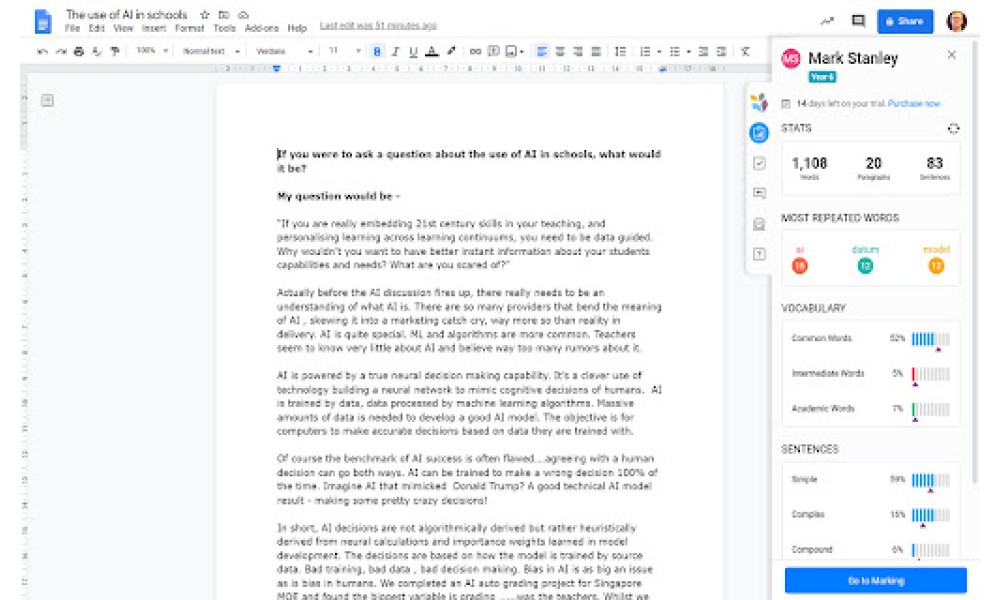Open the File menu
This screenshot has height=600, width=1000.
pyautogui.click(x=72, y=28)
